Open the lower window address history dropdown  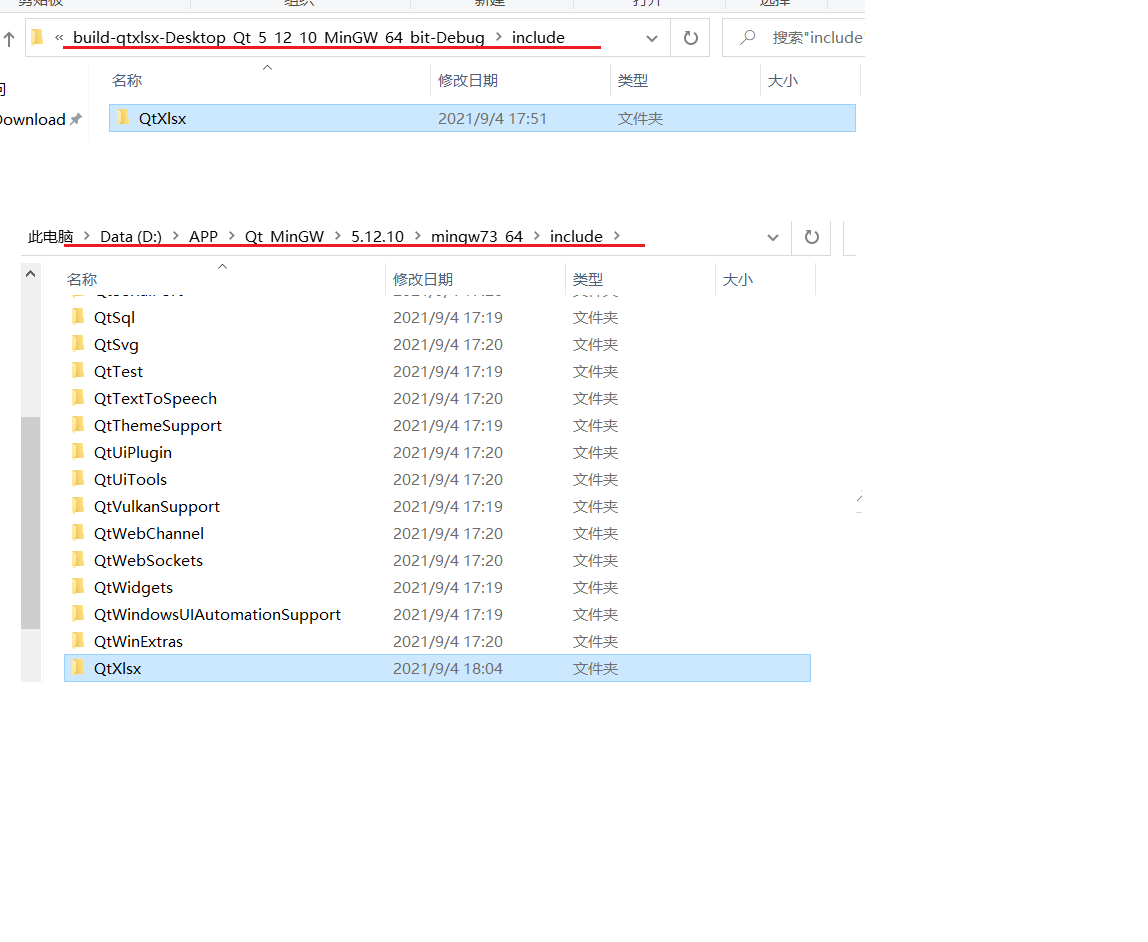point(772,237)
